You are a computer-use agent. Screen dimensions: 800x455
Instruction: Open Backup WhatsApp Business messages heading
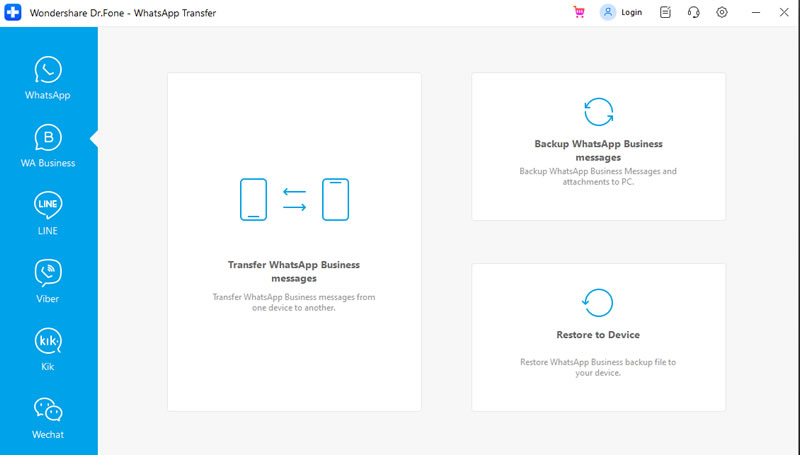[x=598, y=150]
